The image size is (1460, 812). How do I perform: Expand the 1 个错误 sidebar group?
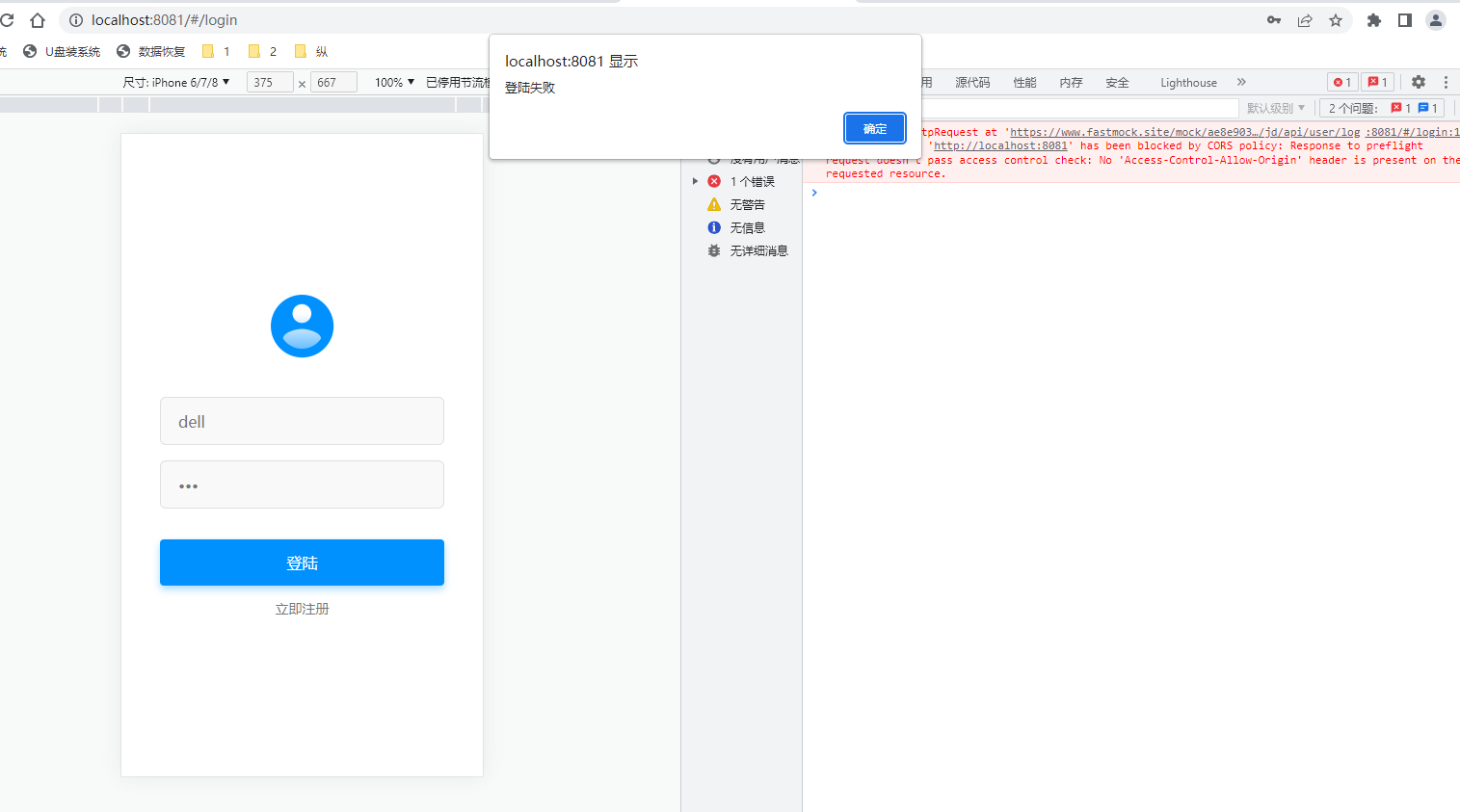[x=695, y=181]
